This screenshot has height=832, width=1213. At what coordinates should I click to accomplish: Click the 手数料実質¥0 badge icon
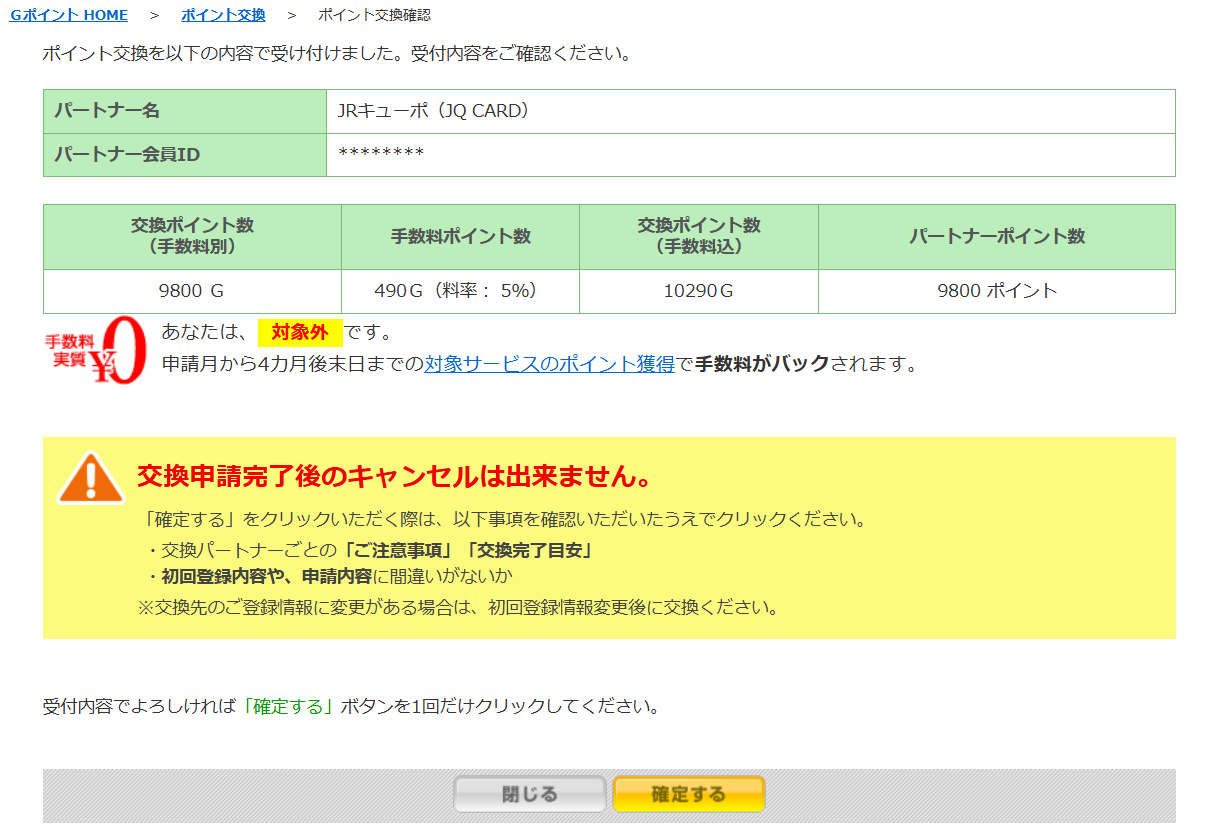[x=96, y=350]
